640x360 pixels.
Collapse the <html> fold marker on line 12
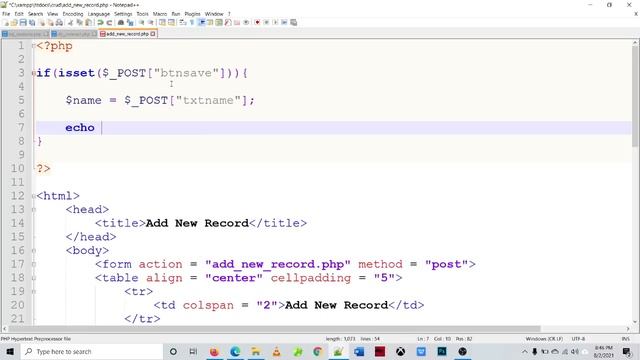tap(33, 196)
